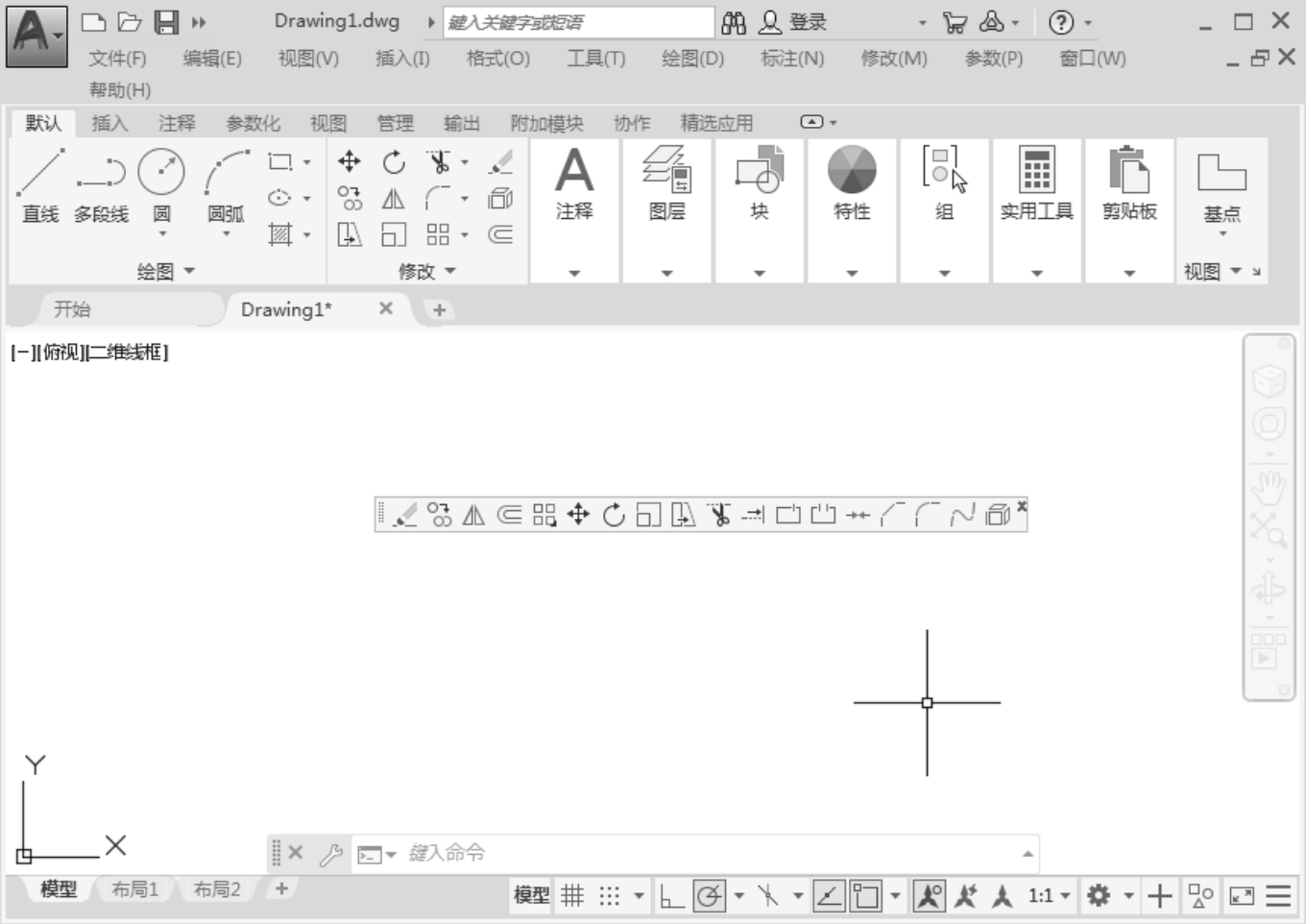Select the Mirror tool in the Modify panel
Screen dimensions: 1306x924
[x=393, y=199]
